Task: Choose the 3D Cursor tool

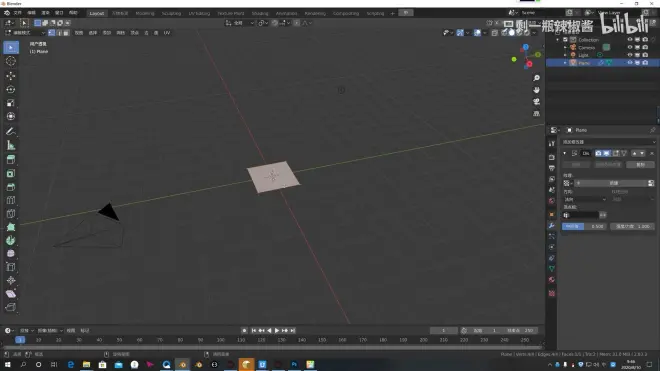Action: (x=11, y=61)
